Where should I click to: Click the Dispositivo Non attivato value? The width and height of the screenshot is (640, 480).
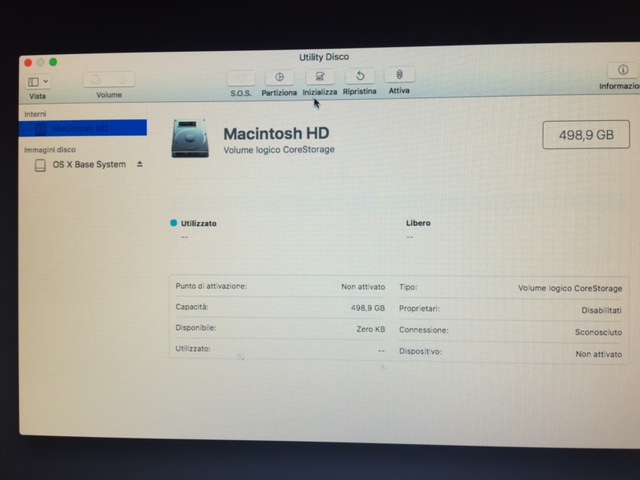(599, 354)
